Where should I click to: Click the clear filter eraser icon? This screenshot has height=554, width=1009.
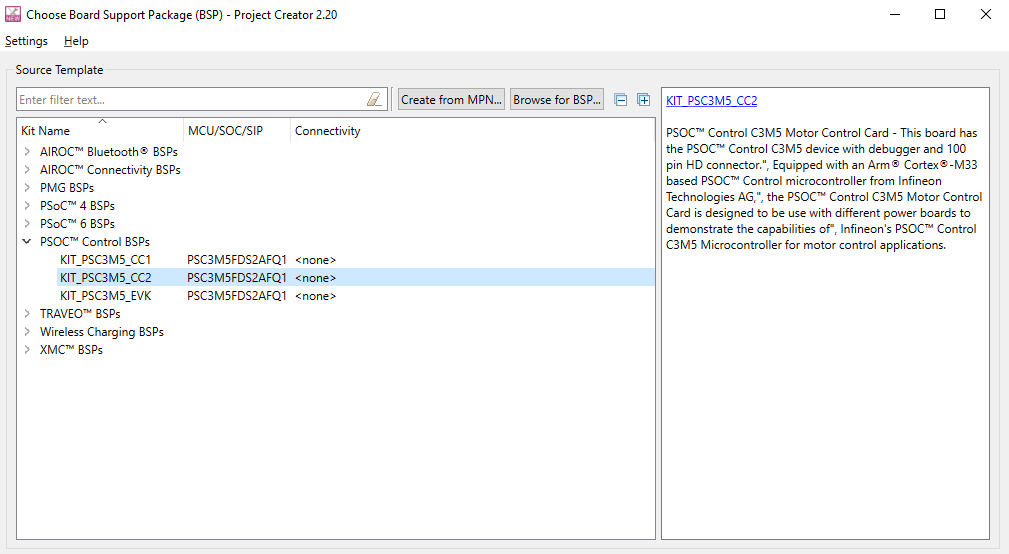click(x=374, y=100)
